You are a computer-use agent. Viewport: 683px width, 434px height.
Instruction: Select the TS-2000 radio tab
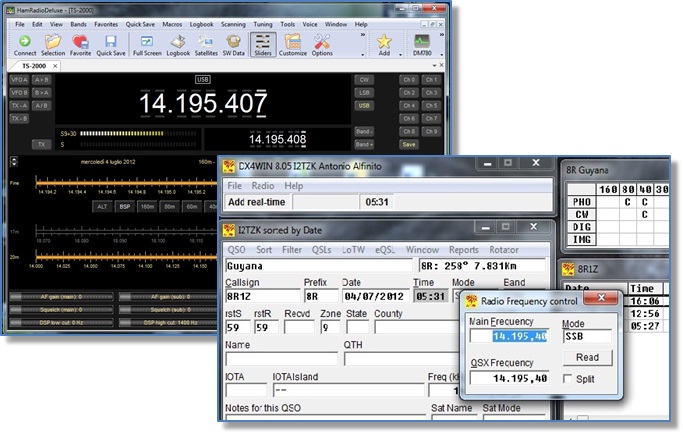point(34,66)
